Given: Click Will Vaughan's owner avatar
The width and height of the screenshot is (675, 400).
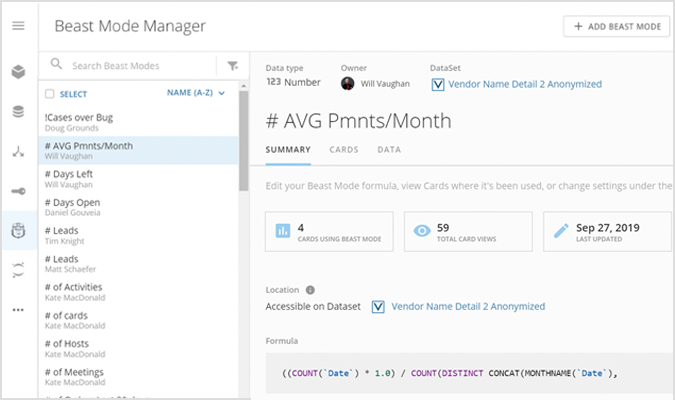Looking at the screenshot, I should pyautogui.click(x=347, y=84).
